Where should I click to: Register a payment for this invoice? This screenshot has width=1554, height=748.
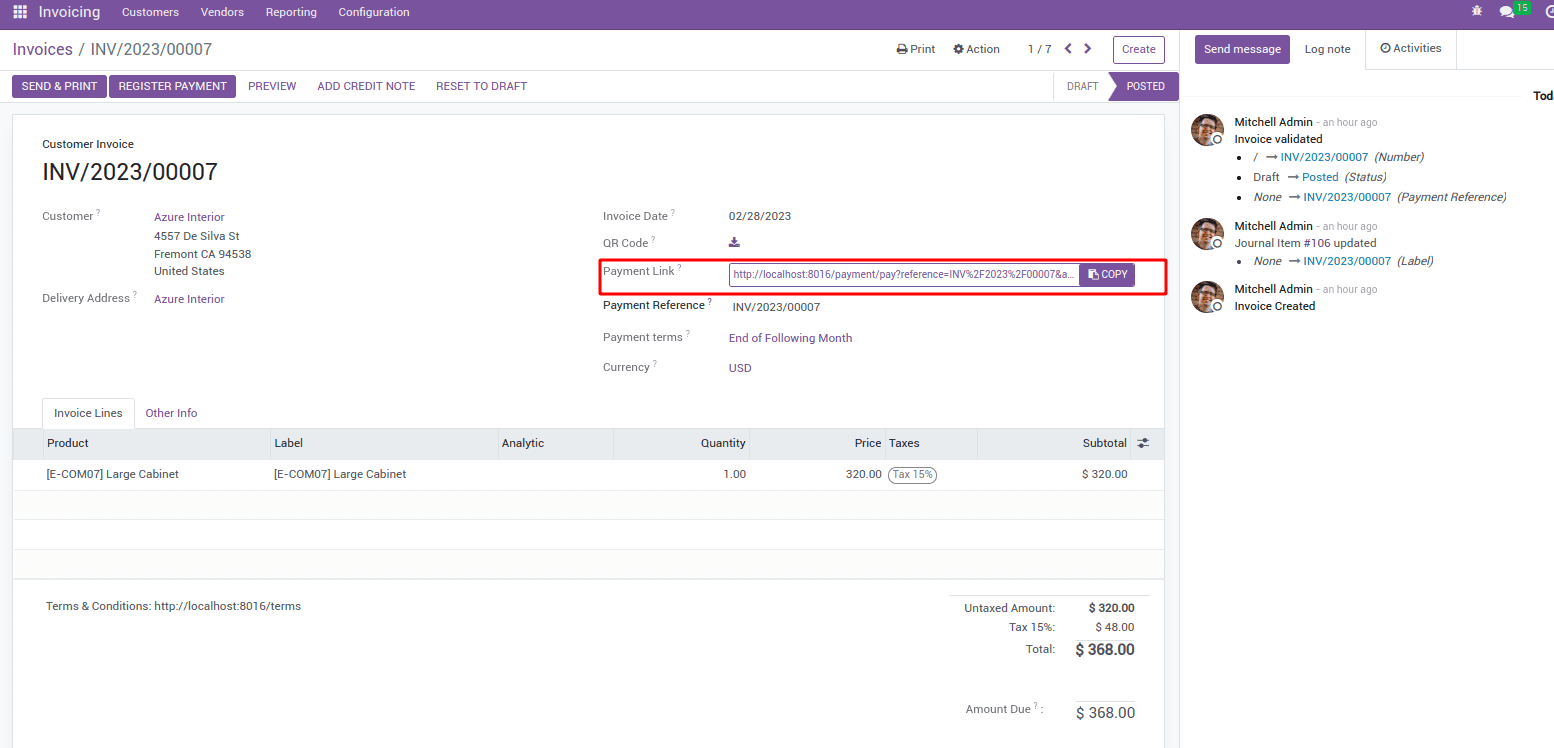tap(171, 86)
